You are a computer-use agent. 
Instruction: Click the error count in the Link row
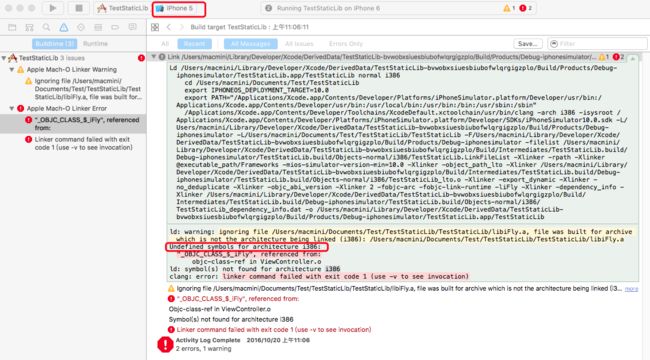(x=618, y=57)
